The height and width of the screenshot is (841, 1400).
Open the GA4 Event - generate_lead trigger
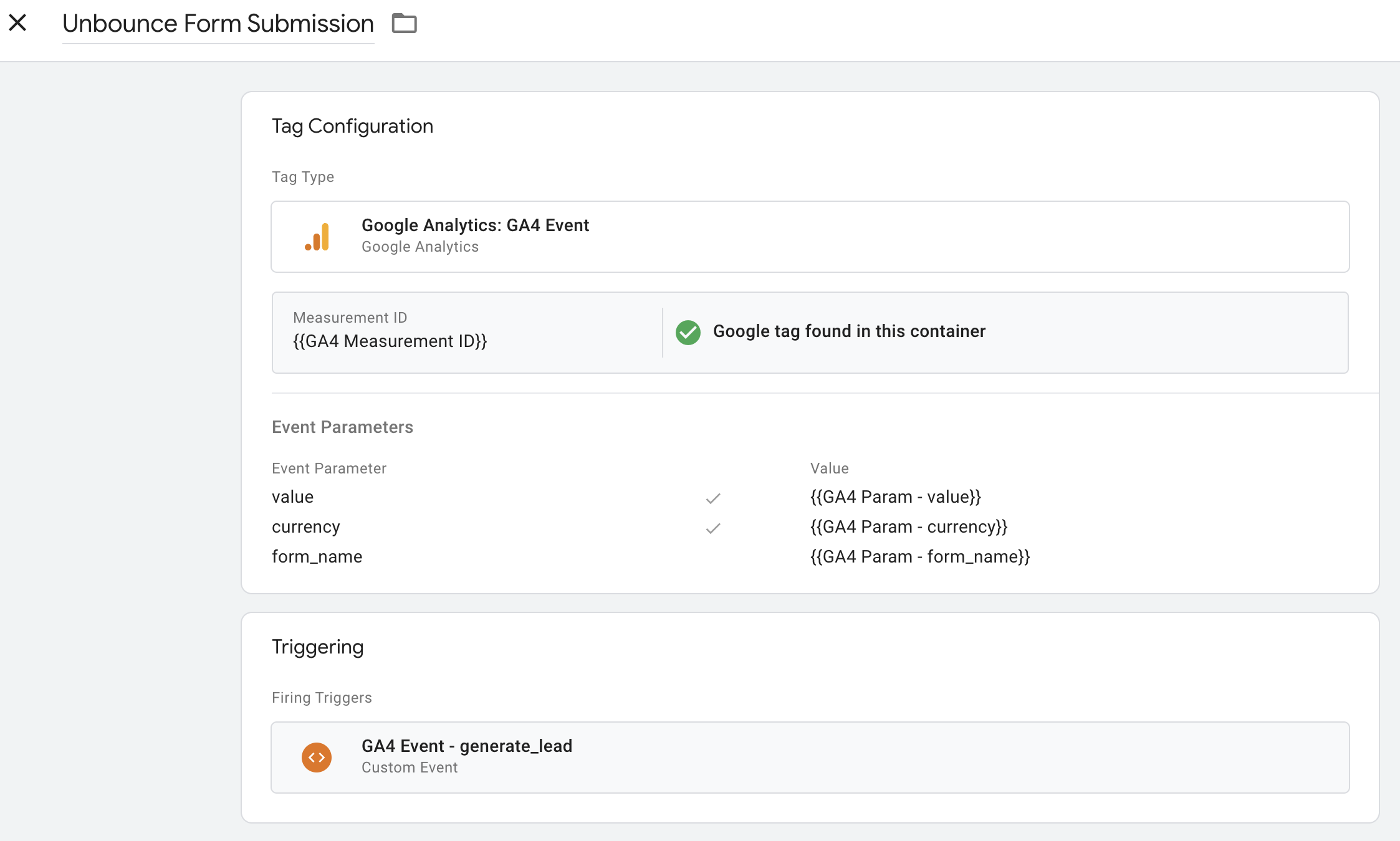click(466, 746)
